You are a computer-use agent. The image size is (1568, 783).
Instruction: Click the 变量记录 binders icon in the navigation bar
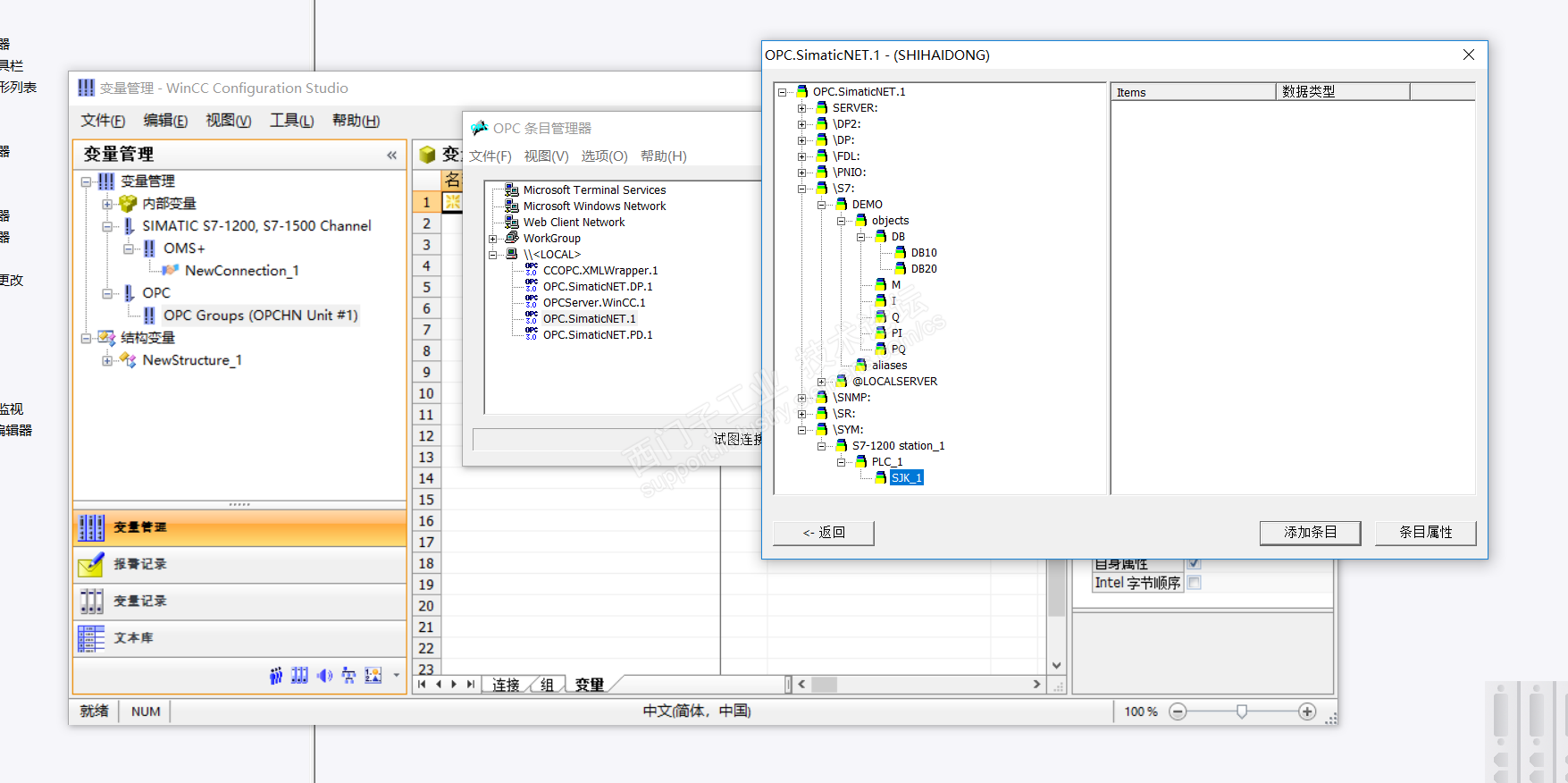(91, 602)
